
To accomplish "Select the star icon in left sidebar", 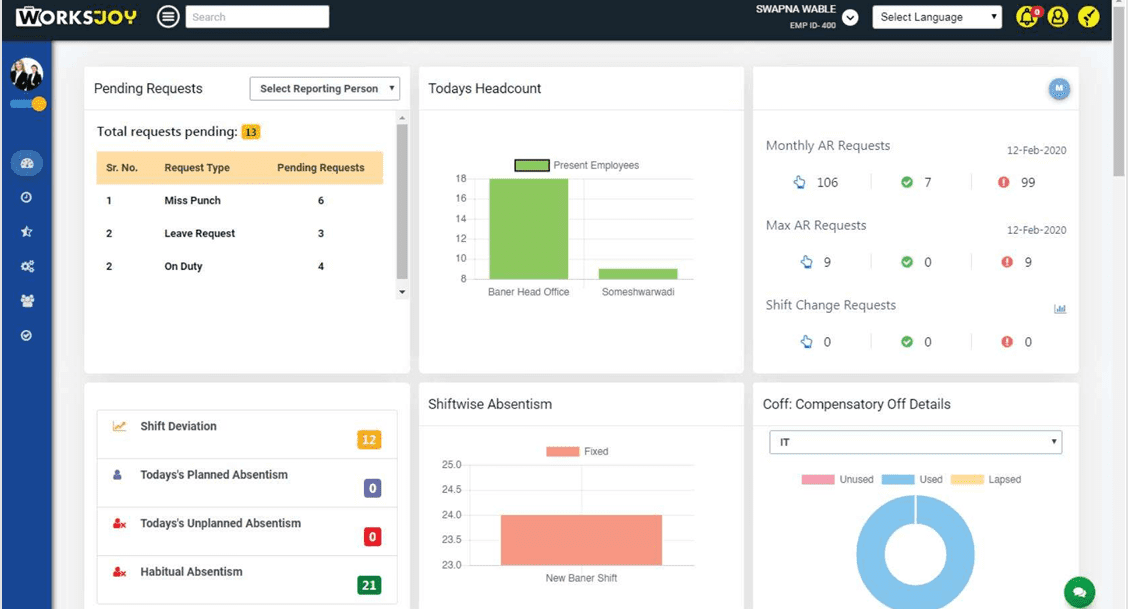I will (27, 232).
